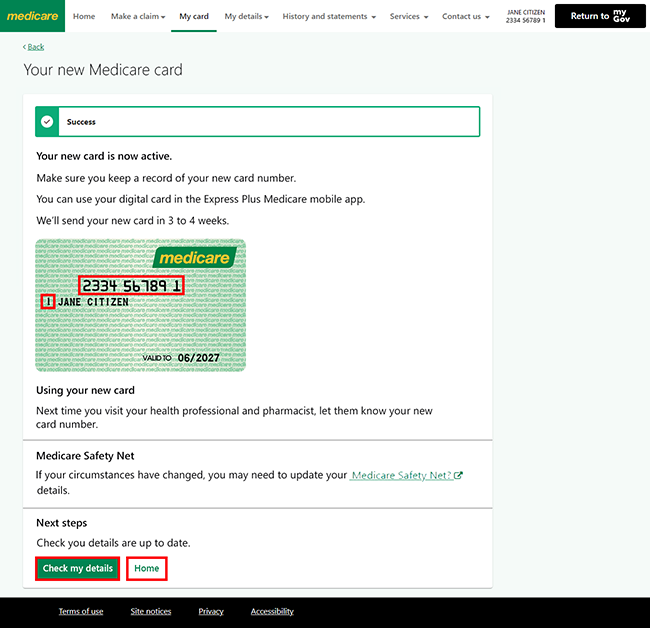Image resolution: width=650 pixels, height=628 pixels.
Task: Open the Site notices footer link
Action: pos(151,611)
